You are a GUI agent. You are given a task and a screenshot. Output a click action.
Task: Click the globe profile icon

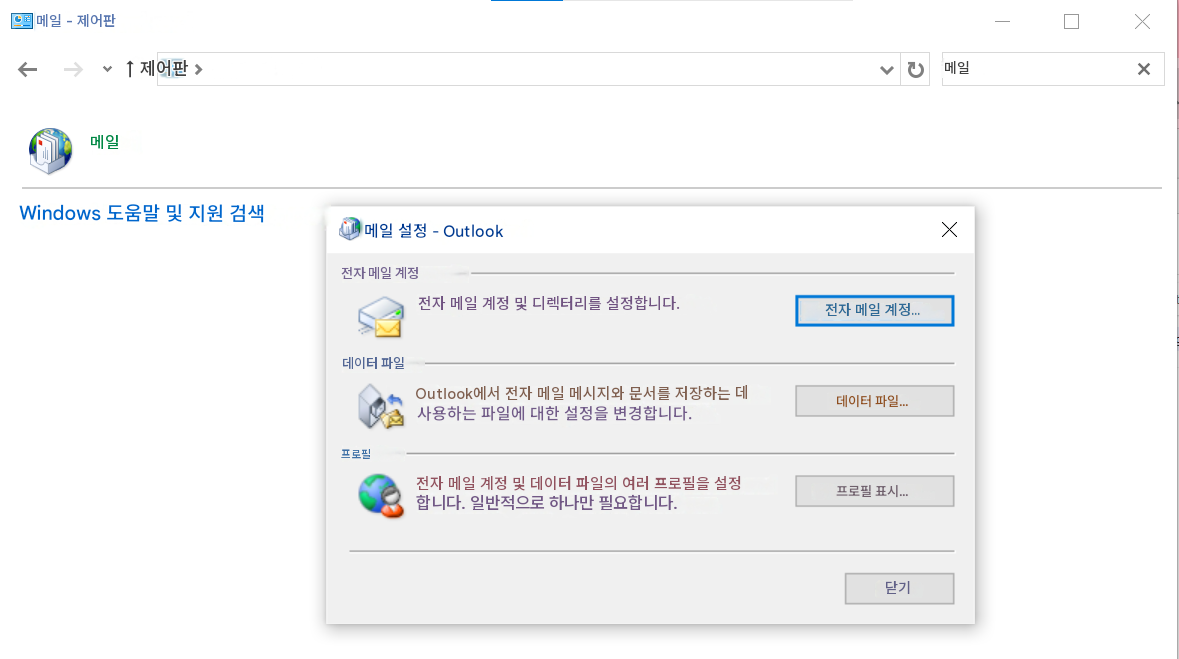380,496
